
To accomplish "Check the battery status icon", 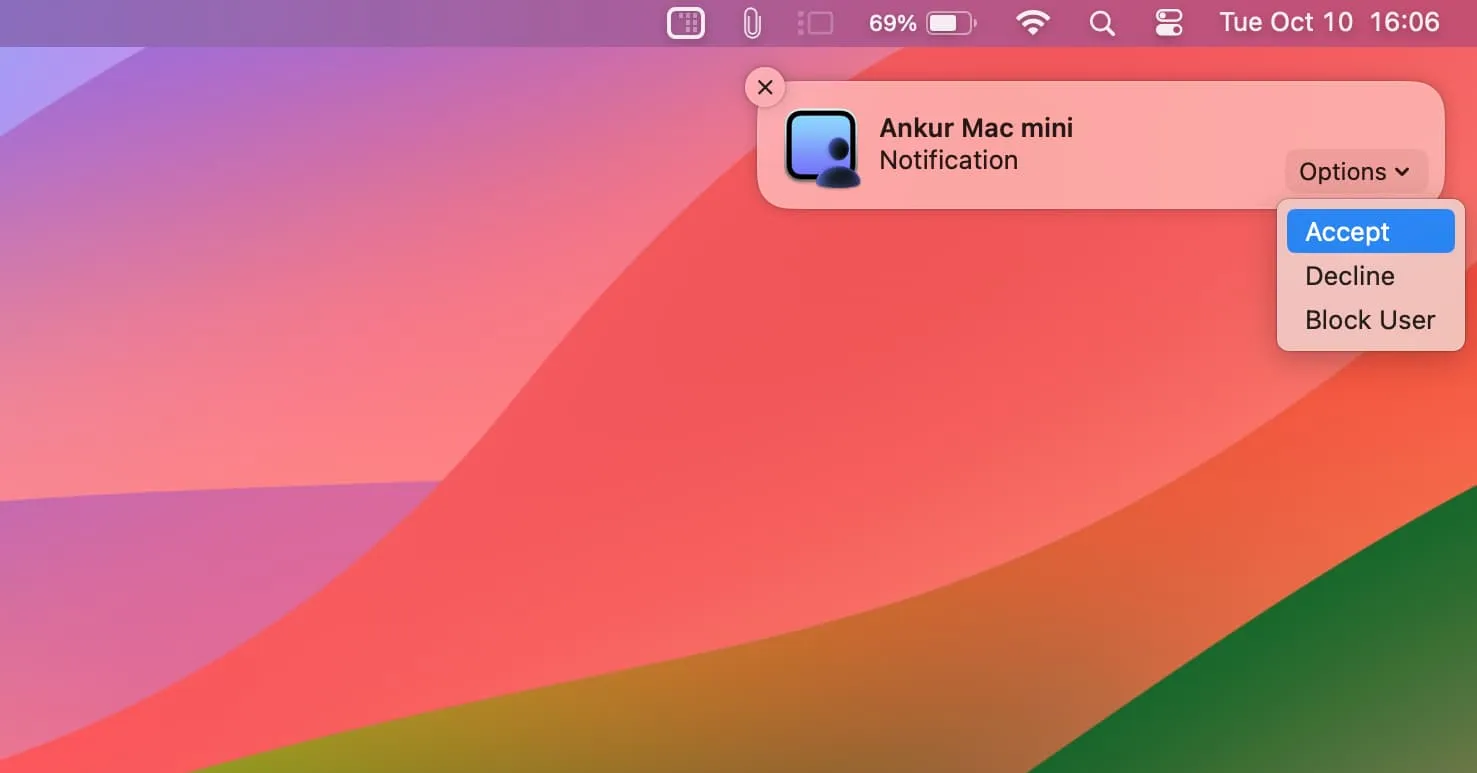I will point(951,23).
